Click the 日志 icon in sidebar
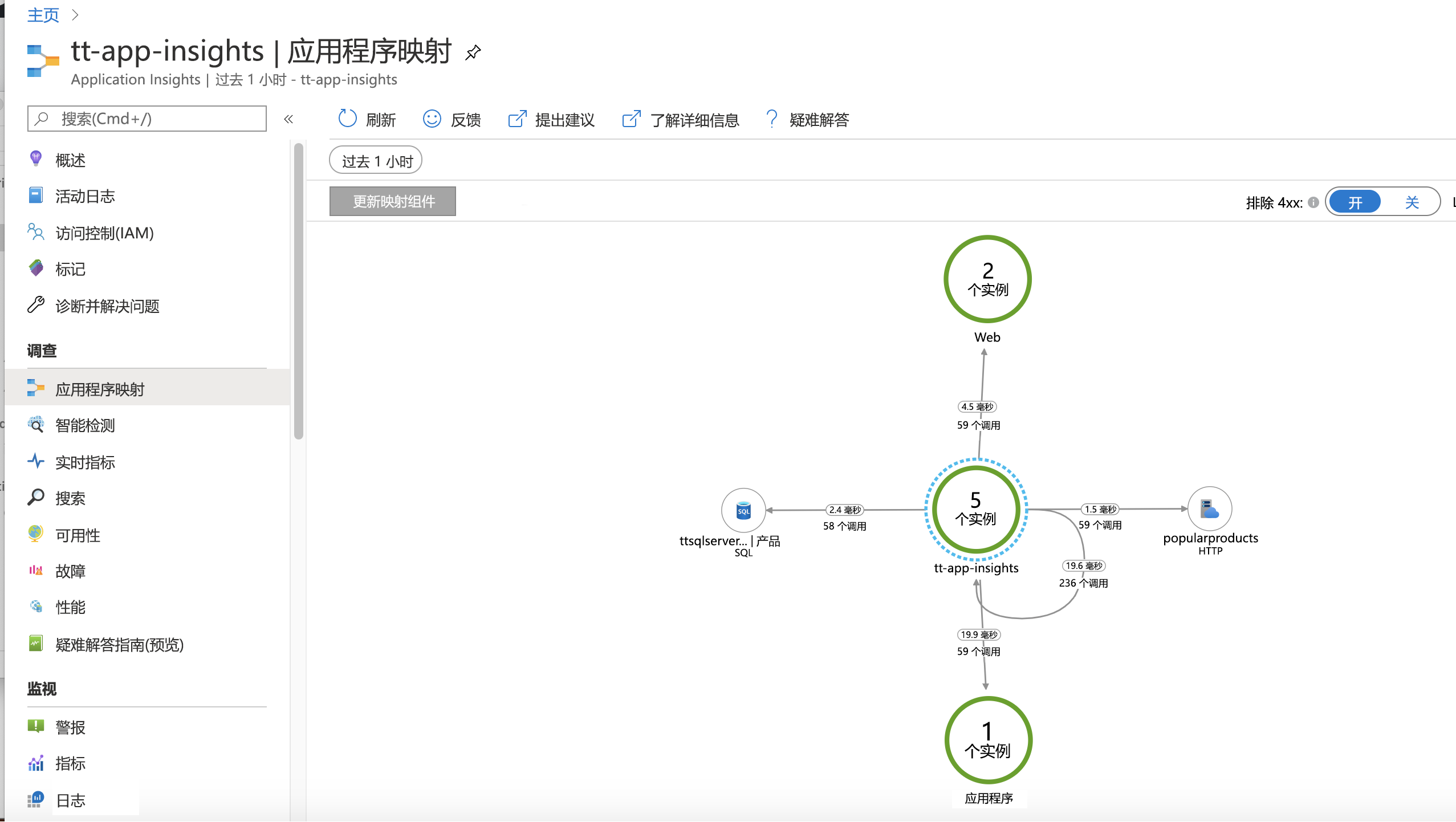This screenshot has height=822, width=1456. click(x=35, y=799)
